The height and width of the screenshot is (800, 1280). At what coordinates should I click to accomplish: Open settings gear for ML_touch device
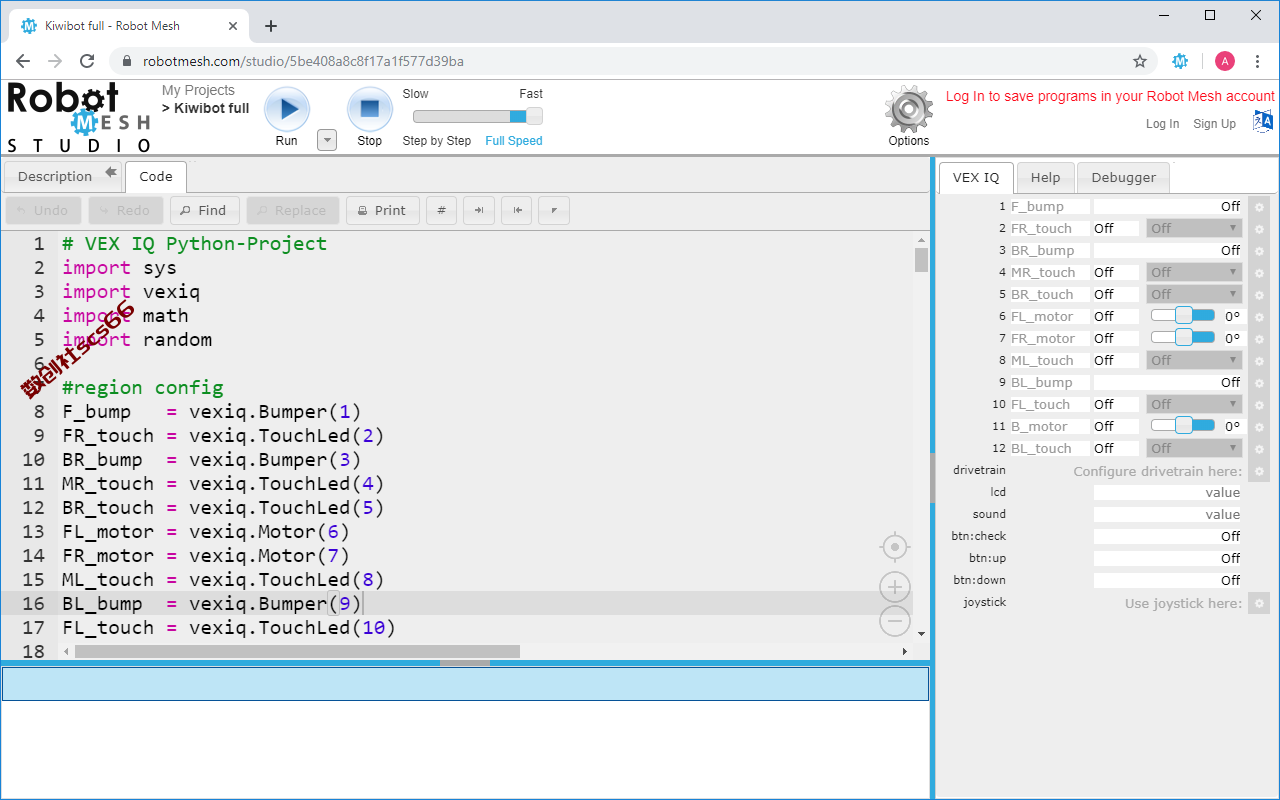(x=1259, y=361)
